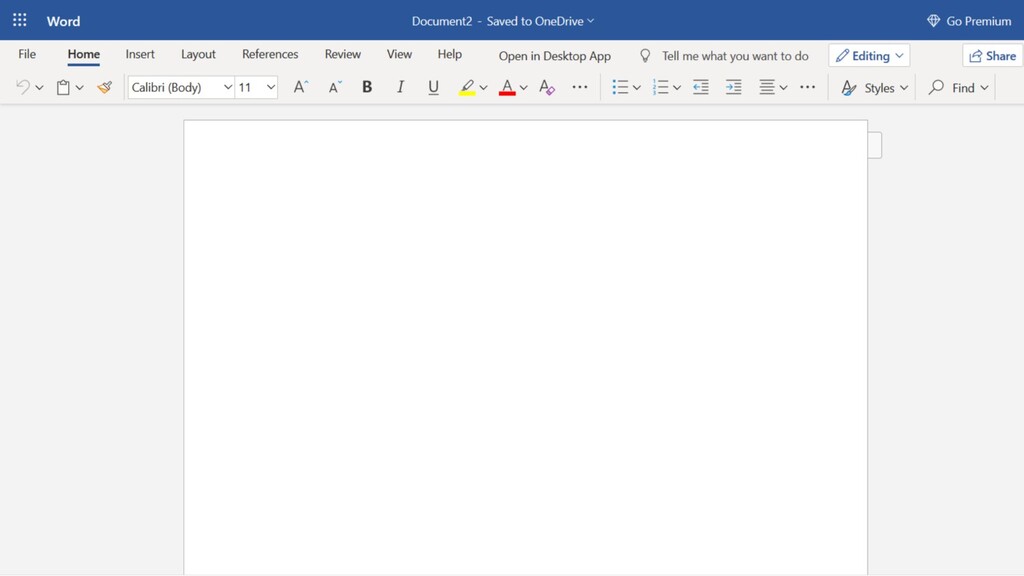The image size is (1024, 576).
Task: Click the Styles icon
Action: click(848, 88)
